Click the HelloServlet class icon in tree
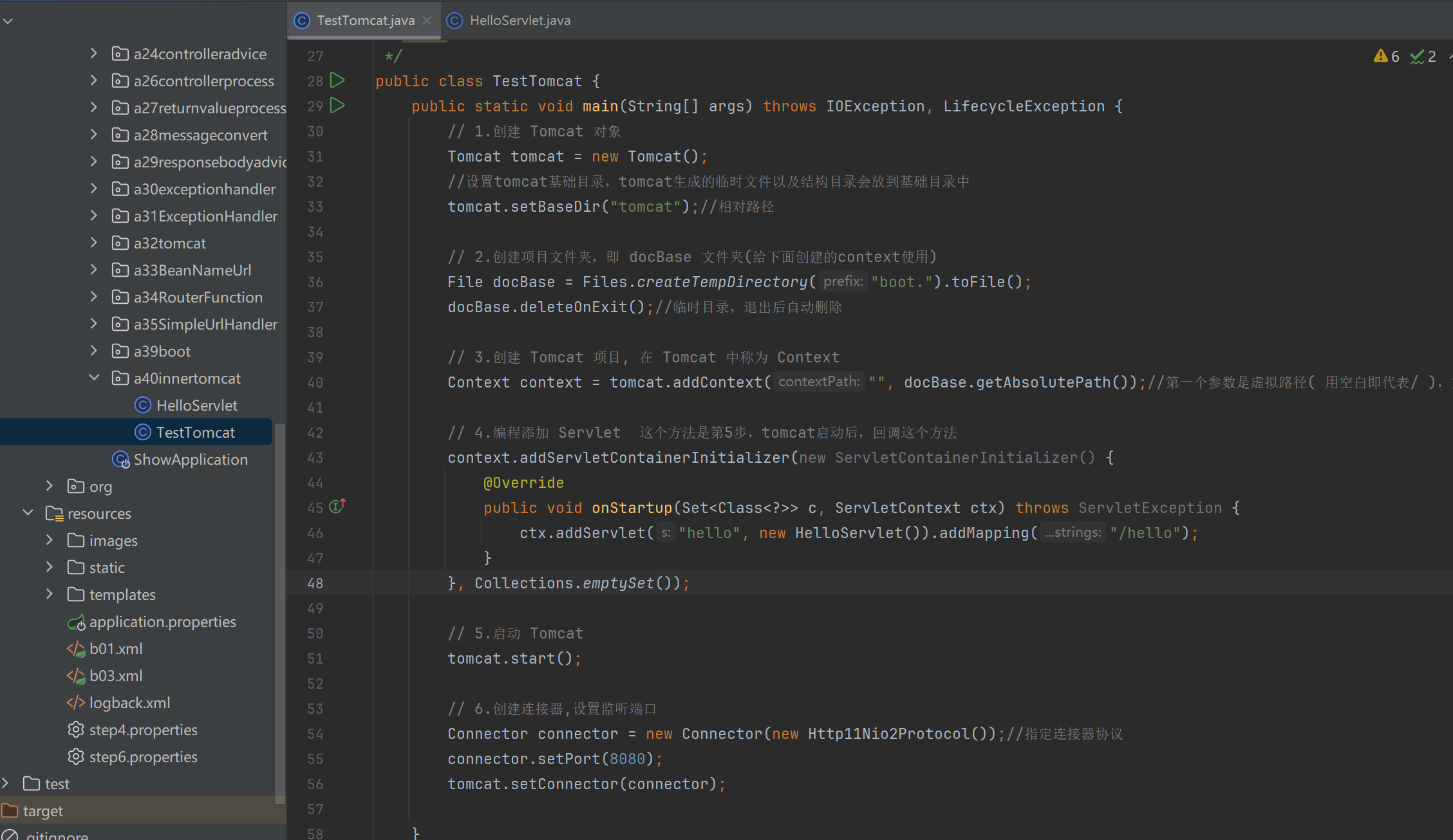 point(143,405)
